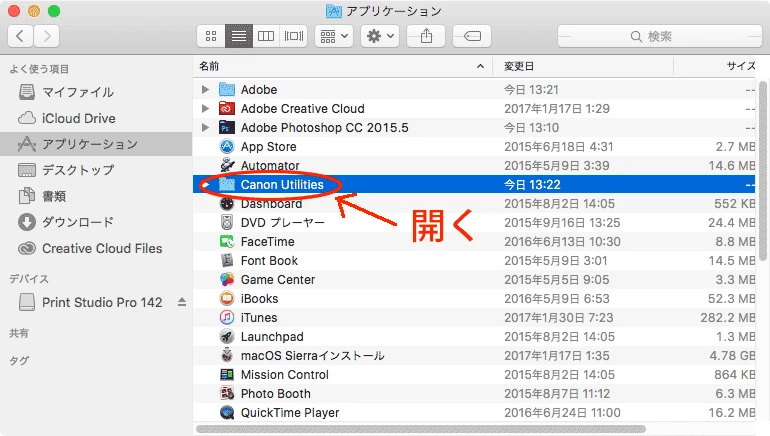770x436 pixels.
Task: Select the iBooks icon
Action: click(x=227, y=299)
